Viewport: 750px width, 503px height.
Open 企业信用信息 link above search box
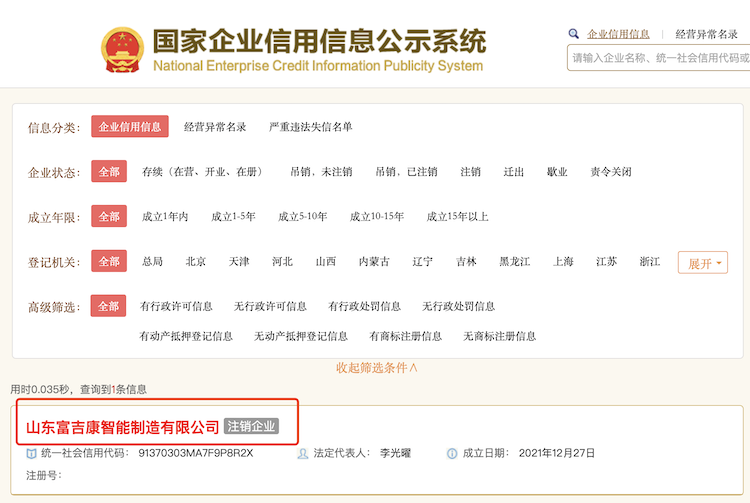618,34
